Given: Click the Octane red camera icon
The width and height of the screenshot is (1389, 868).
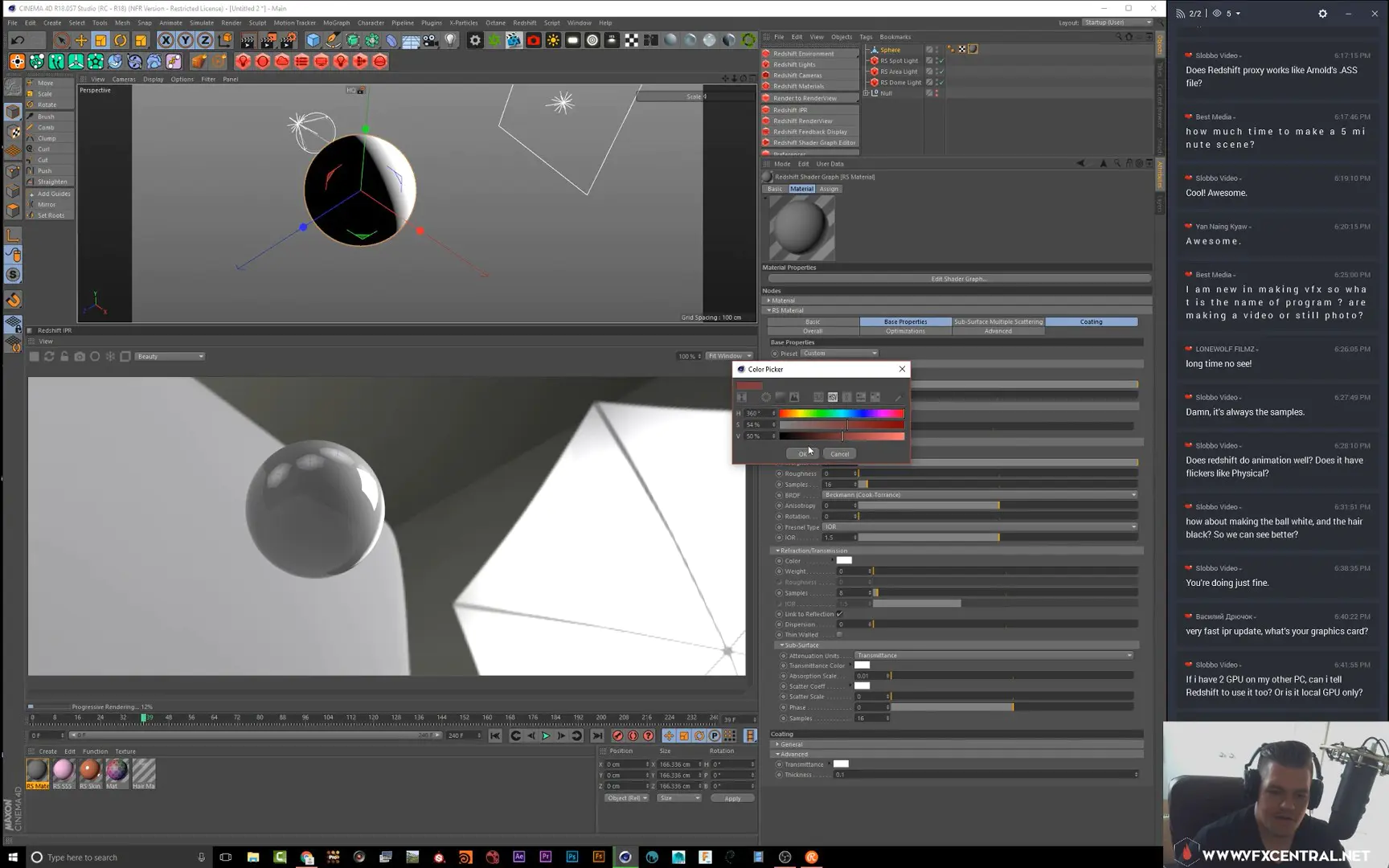Looking at the screenshot, I should [x=534, y=40].
